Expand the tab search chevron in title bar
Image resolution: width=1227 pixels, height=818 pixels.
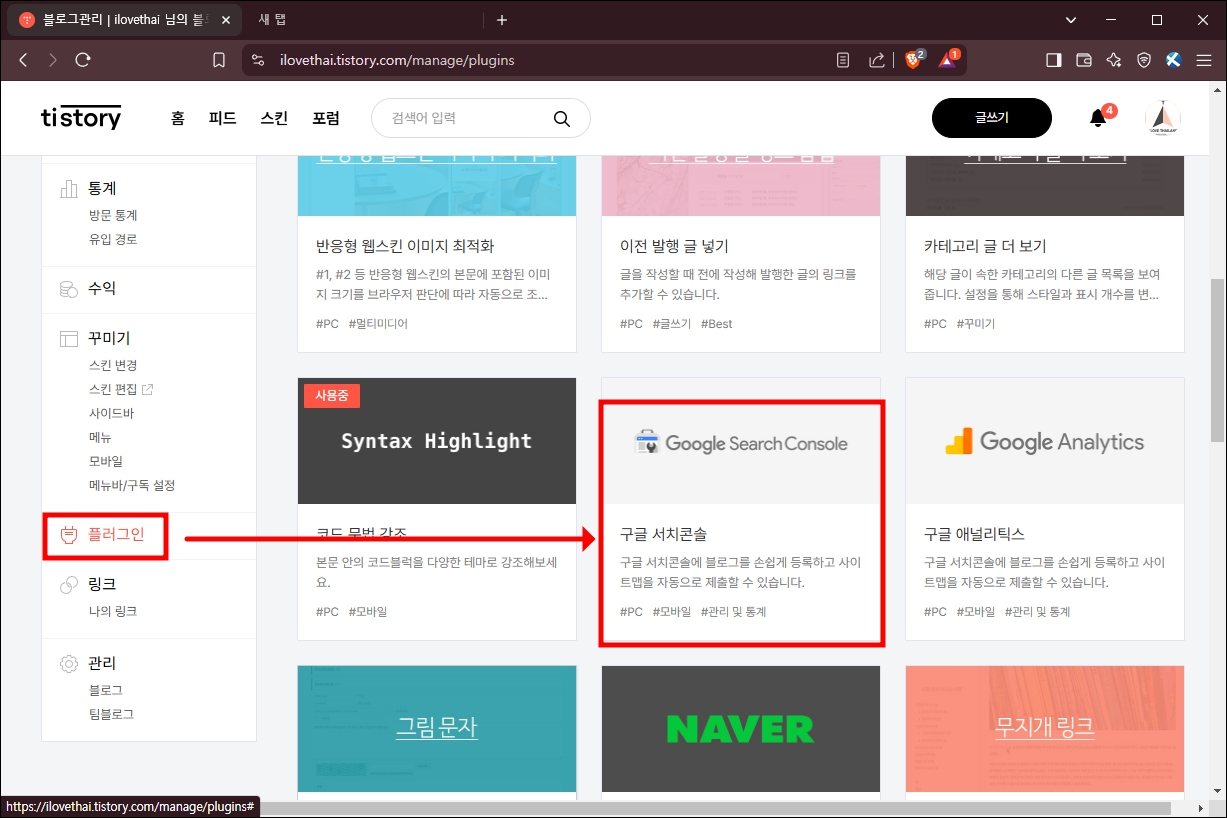[x=1072, y=20]
